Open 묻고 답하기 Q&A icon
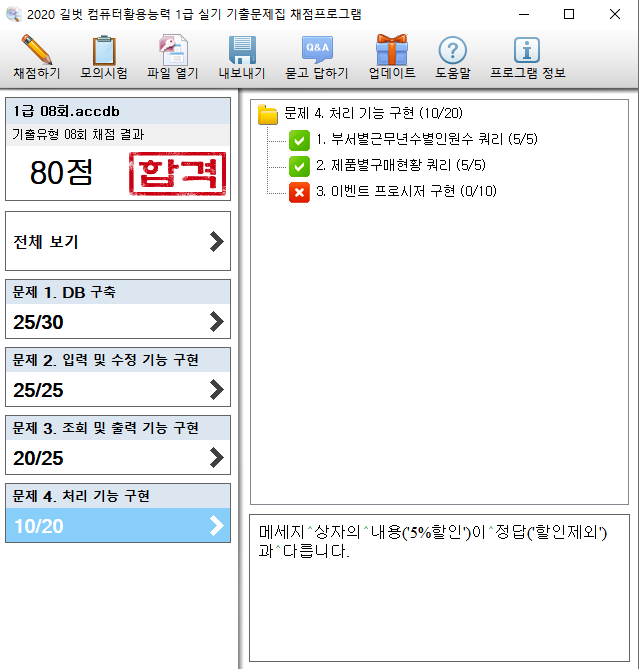This screenshot has width=639, height=669. pyautogui.click(x=317, y=50)
